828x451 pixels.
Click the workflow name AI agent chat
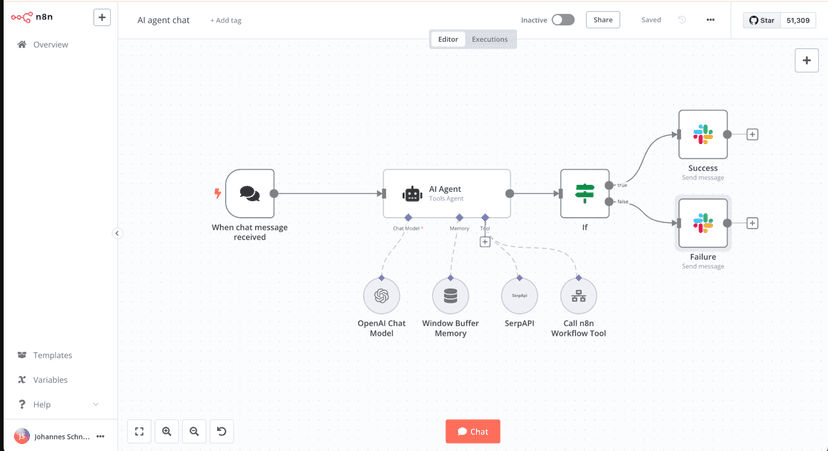pyautogui.click(x=163, y=20)
